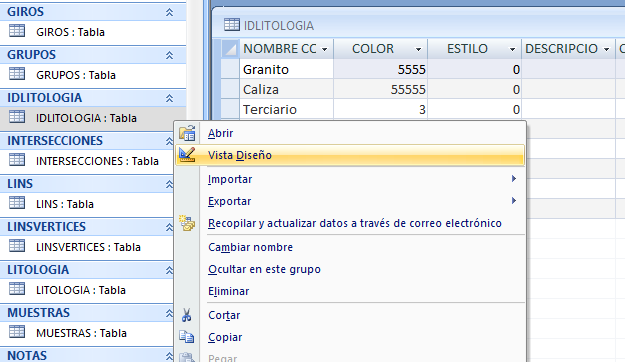The image size is (625, 362).
Task: Open the NOMBRE CC column dropdown arrow
Action: pos(324,49)
